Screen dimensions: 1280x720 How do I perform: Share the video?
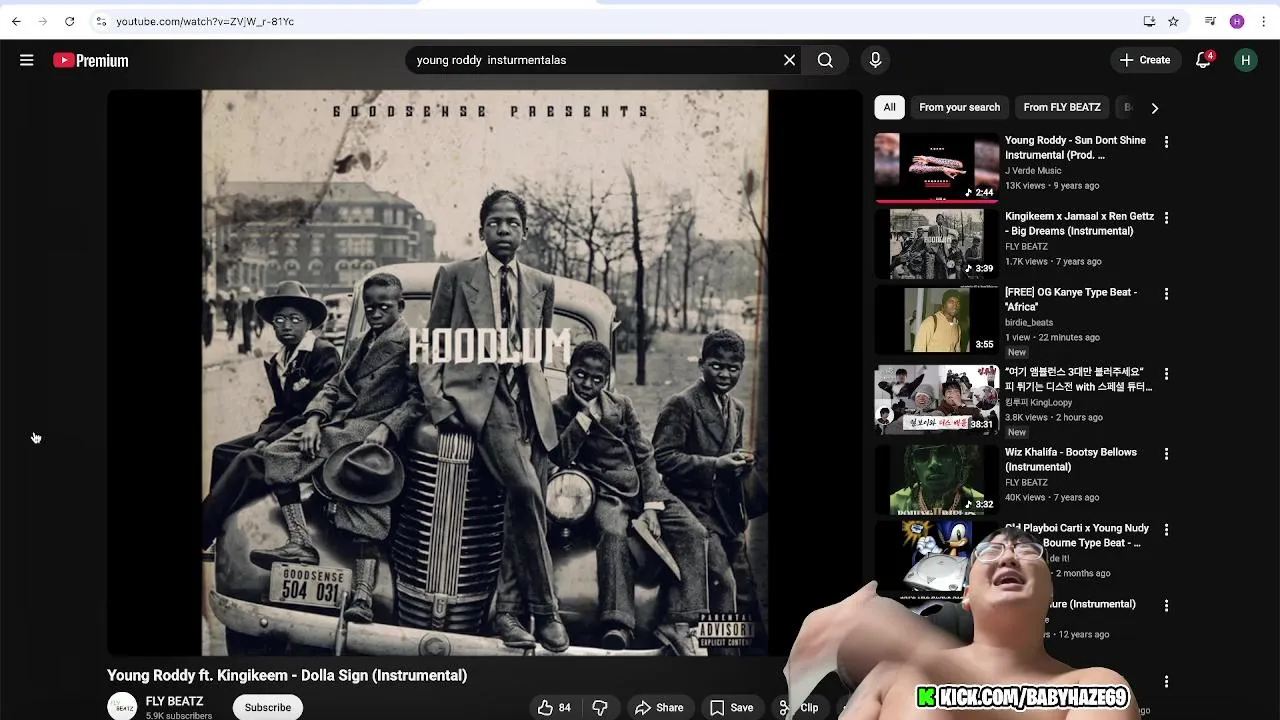point(659,707)
